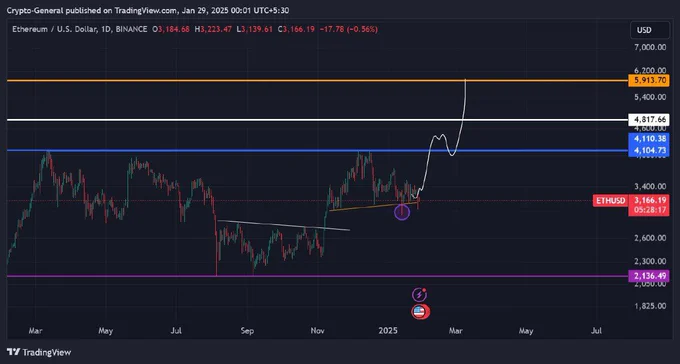This screenshot has width=680, height=364.
Task: Click the Crypto-General published header text
Action: click(x=148, y=11)
